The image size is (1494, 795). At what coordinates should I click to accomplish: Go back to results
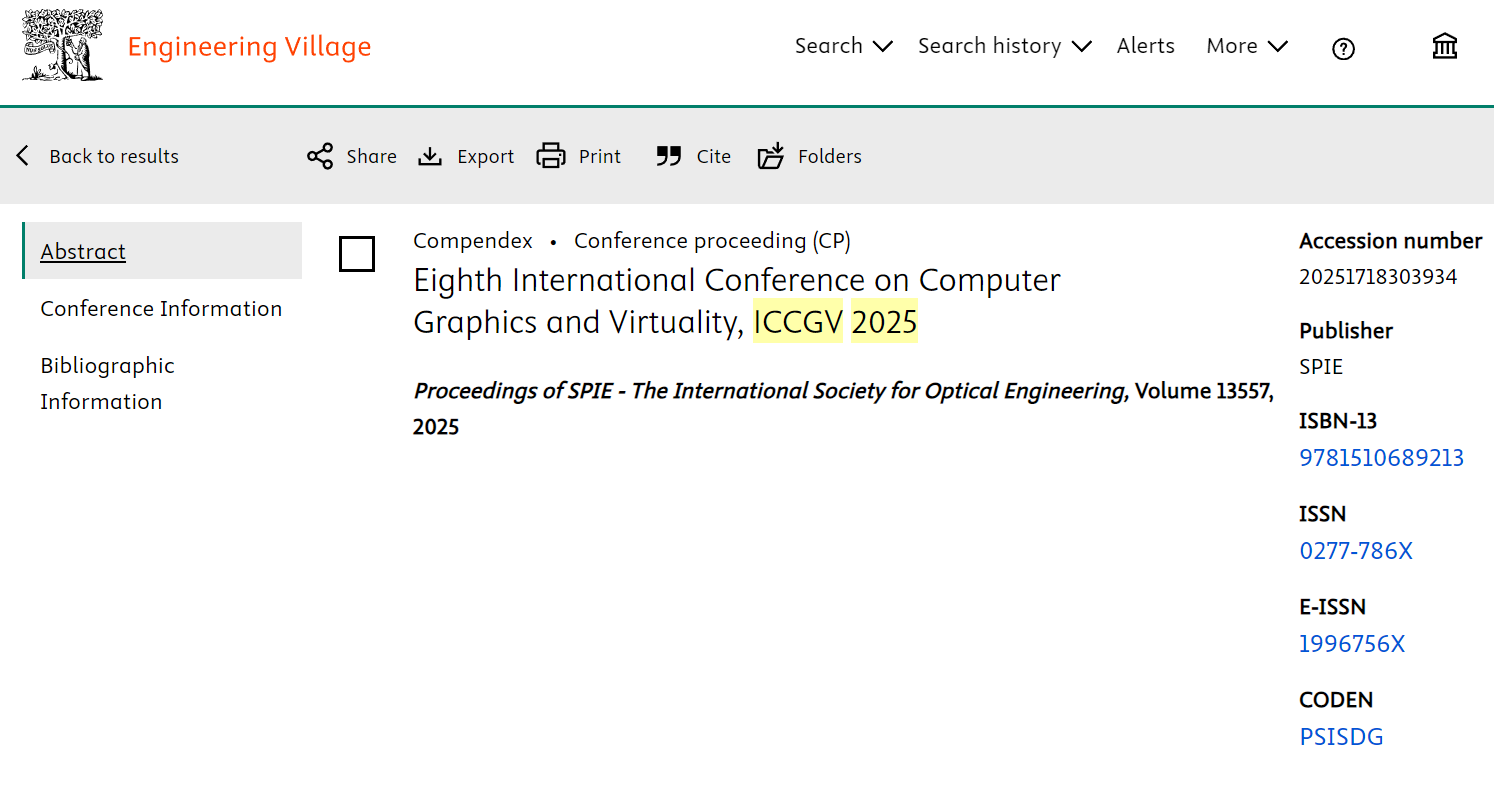(98, 156)
